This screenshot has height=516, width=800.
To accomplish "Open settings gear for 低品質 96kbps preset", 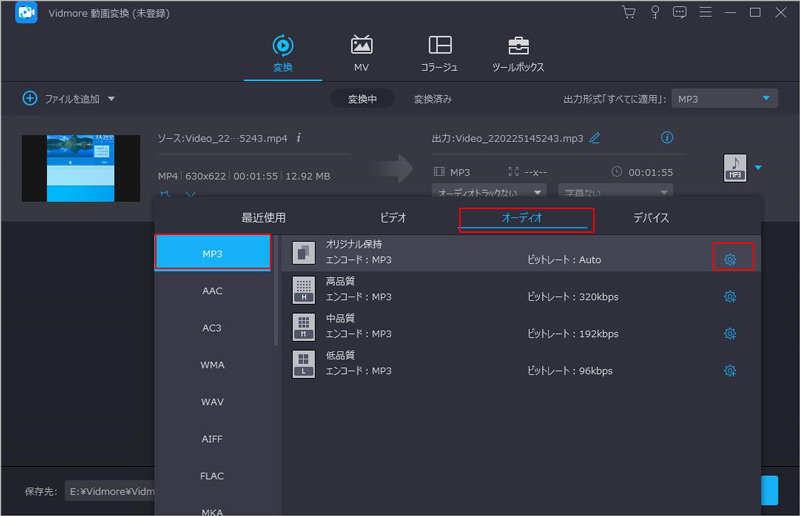I will point(730,371).
